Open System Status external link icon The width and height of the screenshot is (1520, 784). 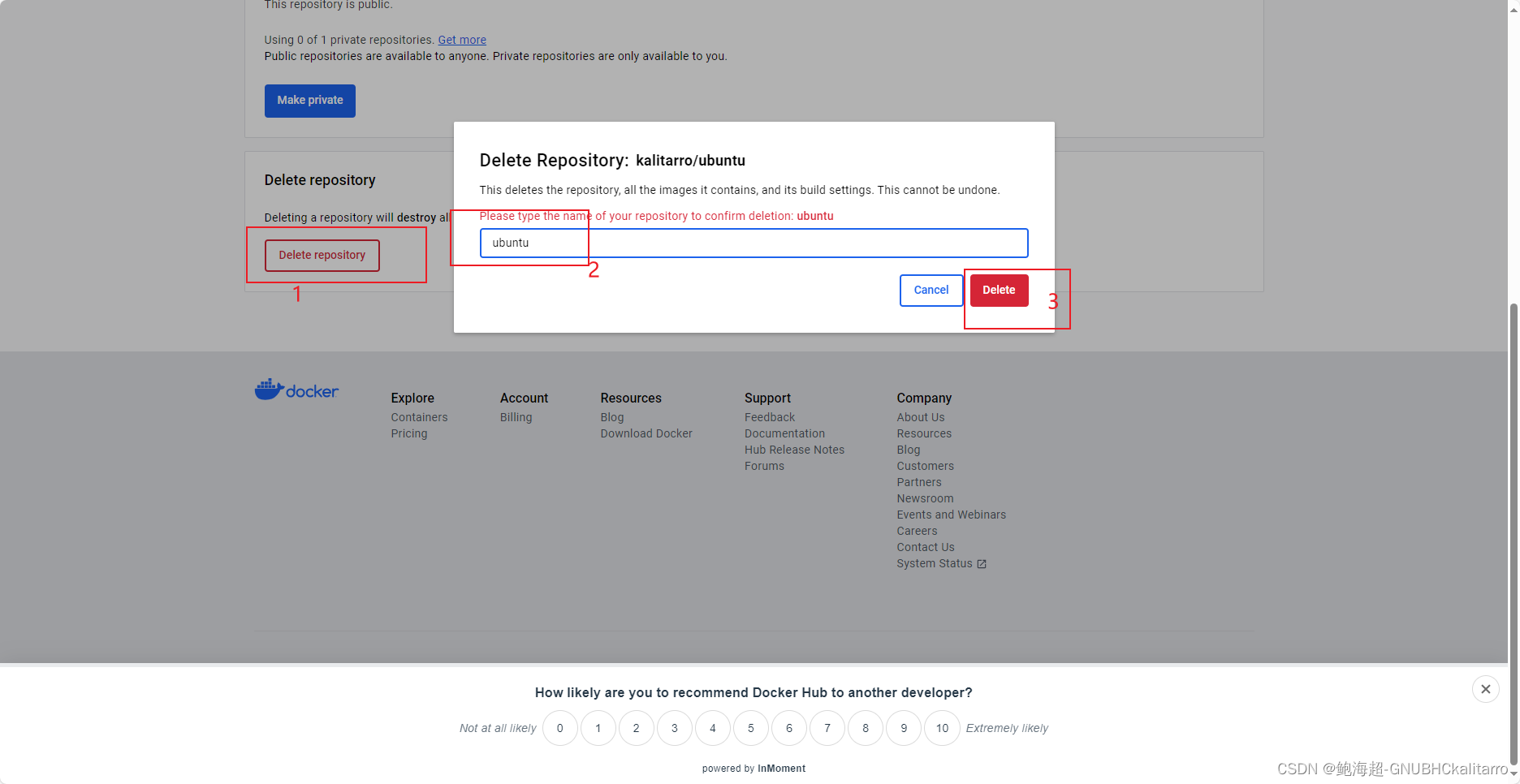[x=981, y=564]
